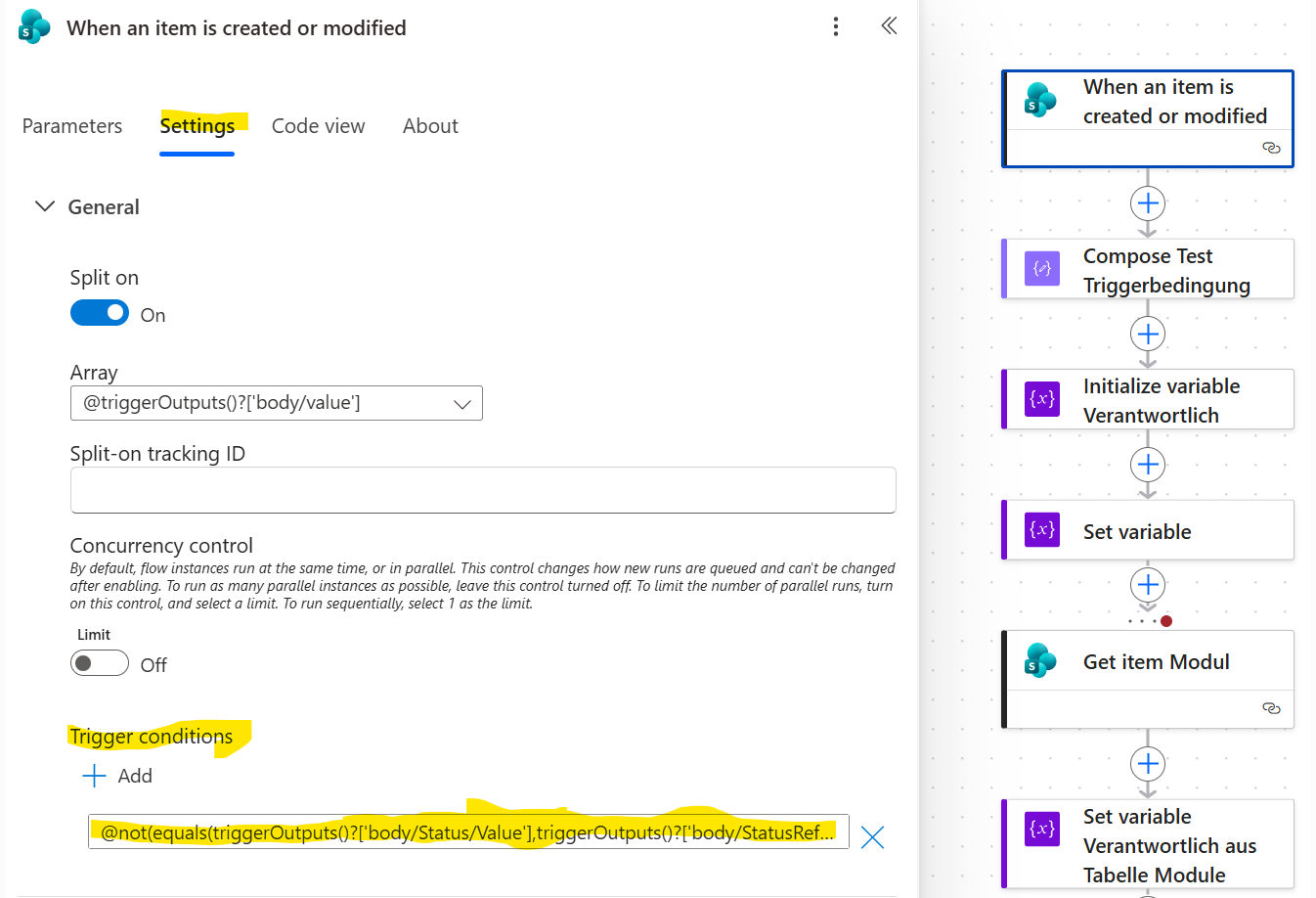
Task: Click plus button below trigger step
Action: (x=1147, y=203)
